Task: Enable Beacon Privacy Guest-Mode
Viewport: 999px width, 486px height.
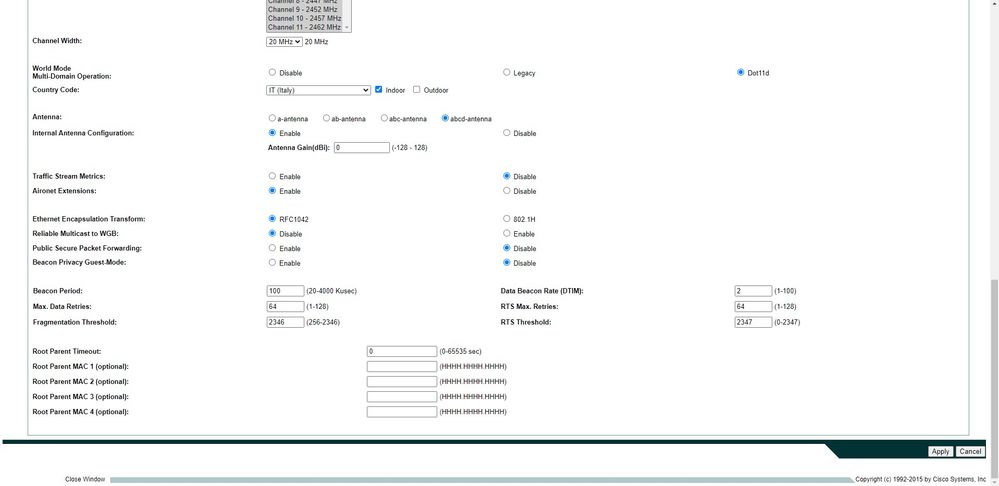Action: [272, 262]
